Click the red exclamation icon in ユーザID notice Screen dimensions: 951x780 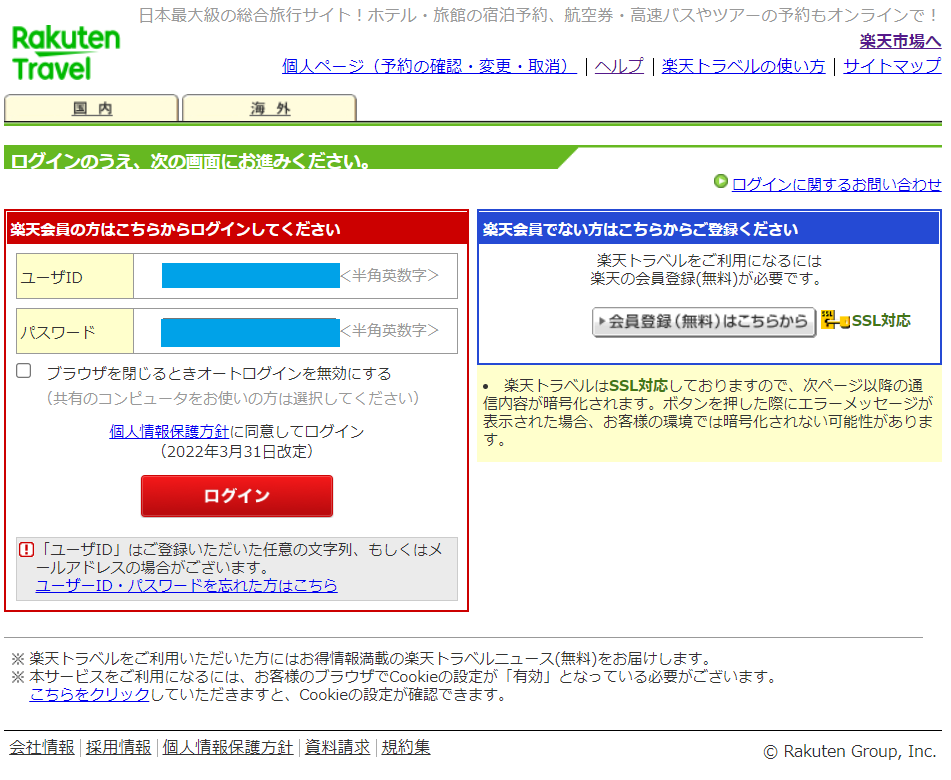tap(27, 550)
